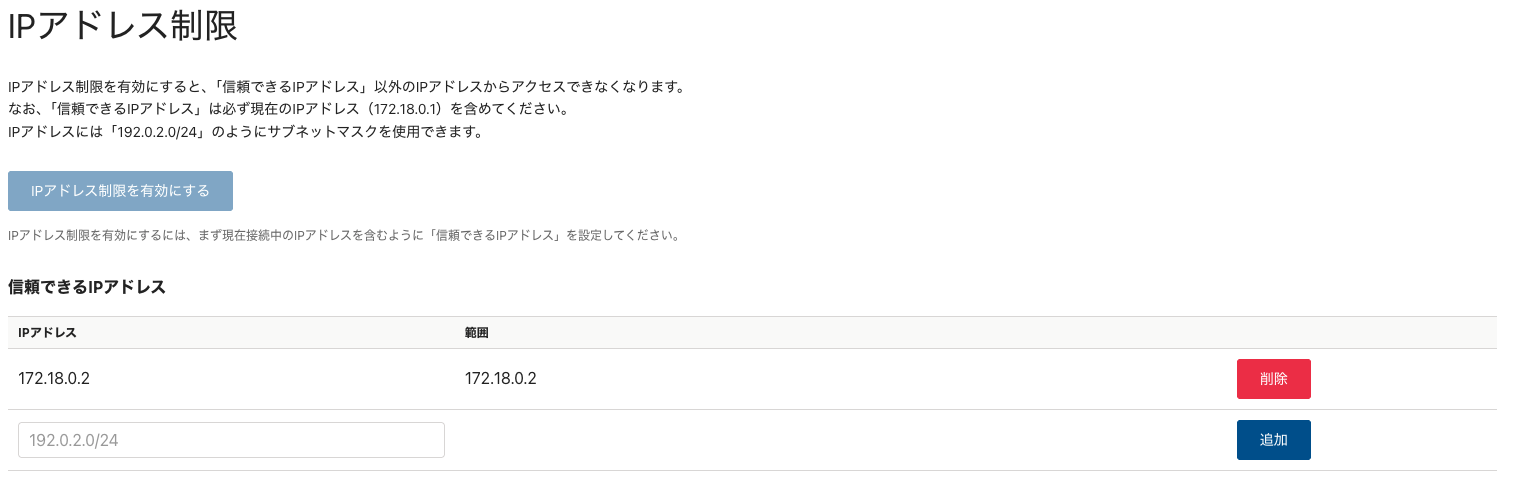Click the first description line about access restriction
The width and height of the screenshot is (1513, 501).
click(x=345, y=87)
